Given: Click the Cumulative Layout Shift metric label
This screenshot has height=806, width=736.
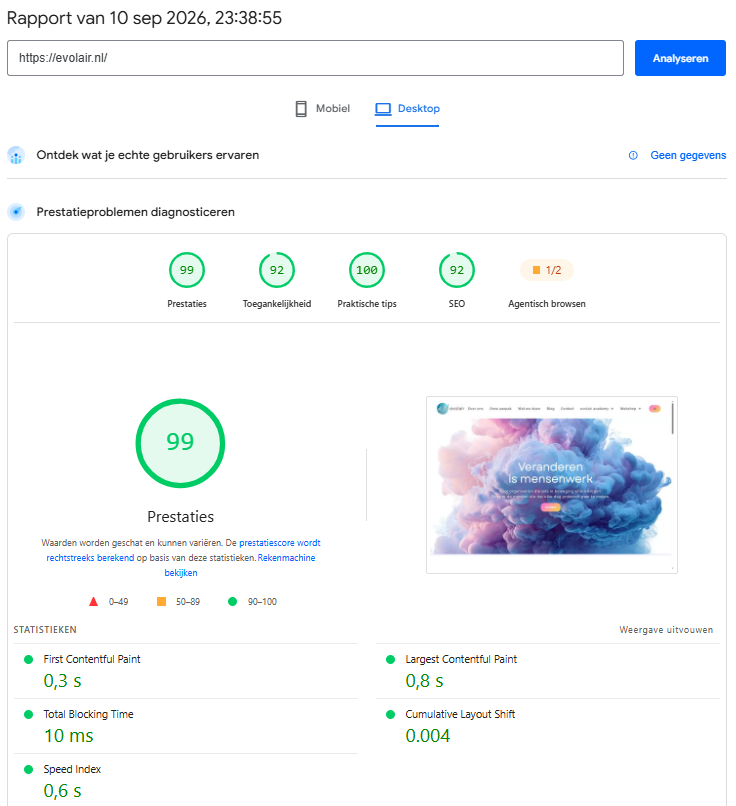Looking at the screenshot, I should [460, 714].
